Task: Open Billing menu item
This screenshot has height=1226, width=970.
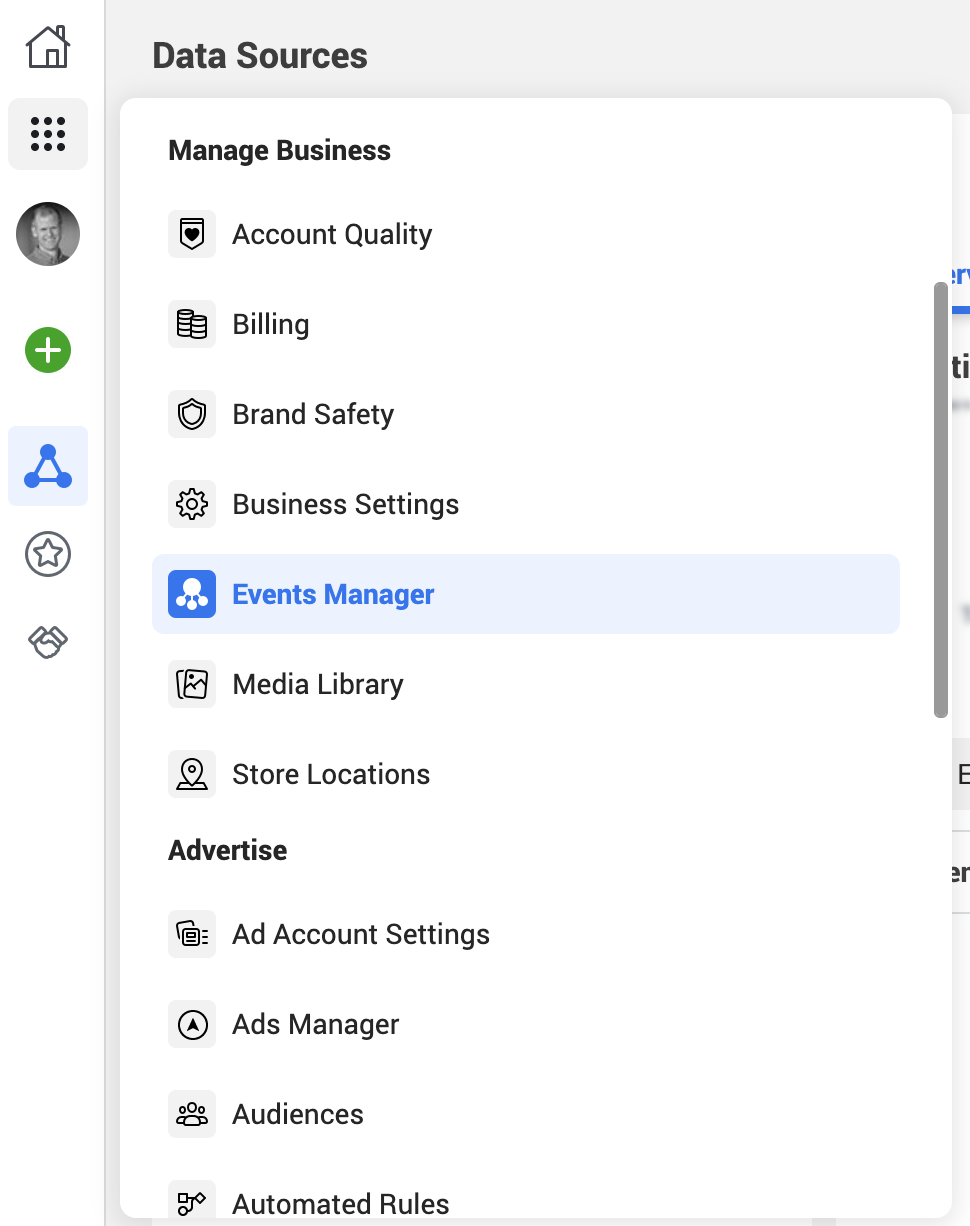Action: click(526, 324)
